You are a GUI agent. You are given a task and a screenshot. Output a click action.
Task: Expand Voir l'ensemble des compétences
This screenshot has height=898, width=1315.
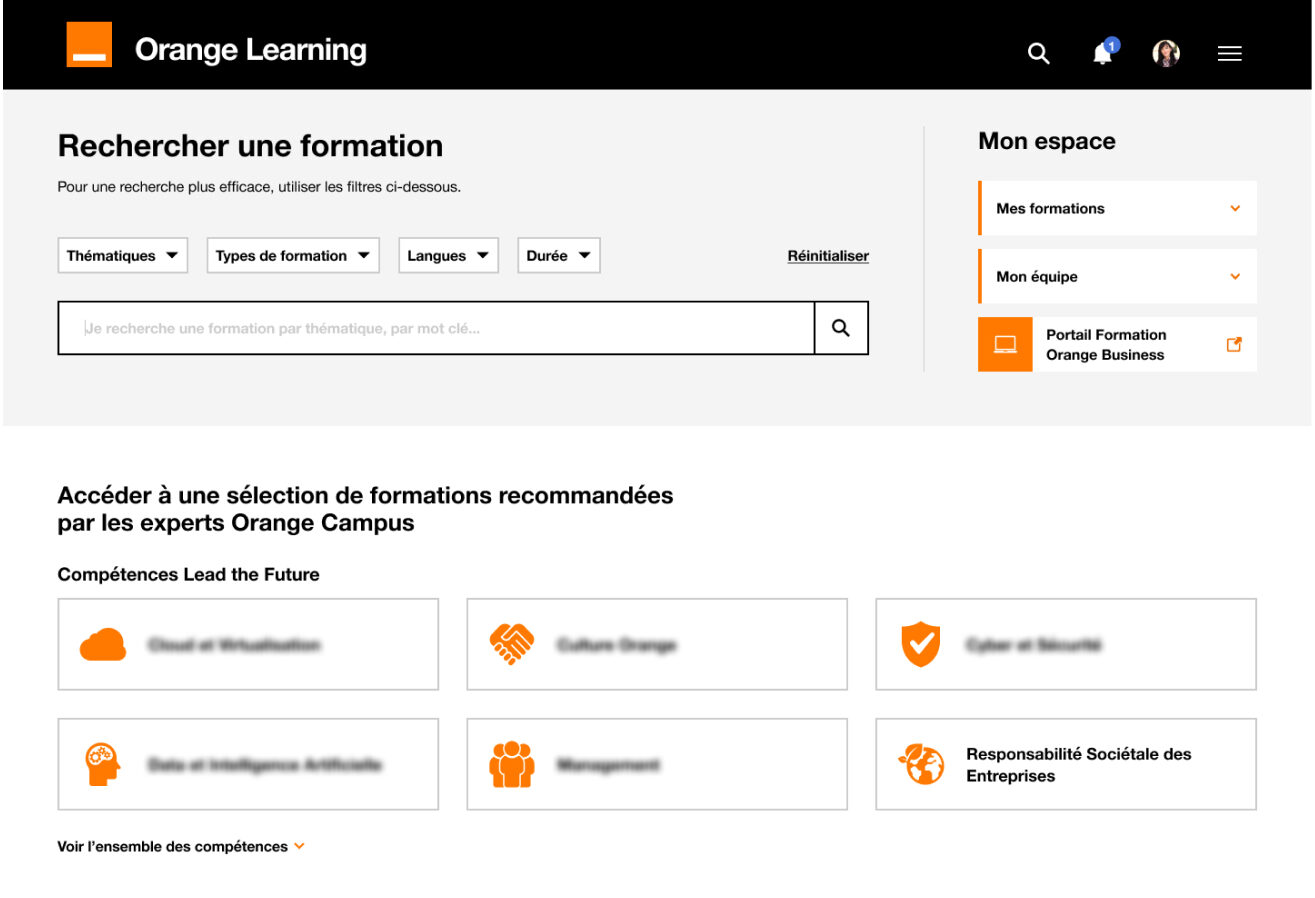[181, 846]
